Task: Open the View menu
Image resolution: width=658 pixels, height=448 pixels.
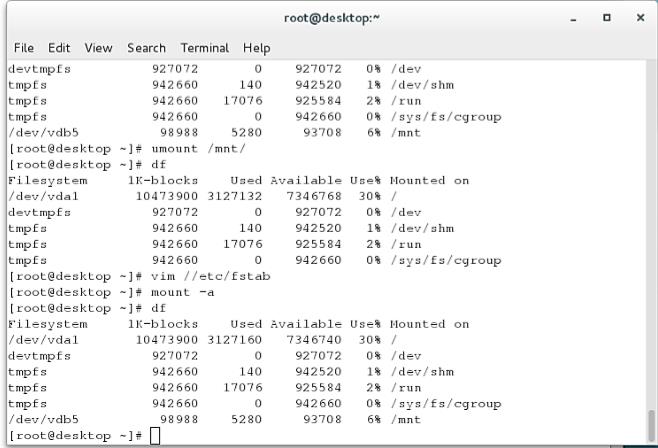Action: [x=98, y=48]
